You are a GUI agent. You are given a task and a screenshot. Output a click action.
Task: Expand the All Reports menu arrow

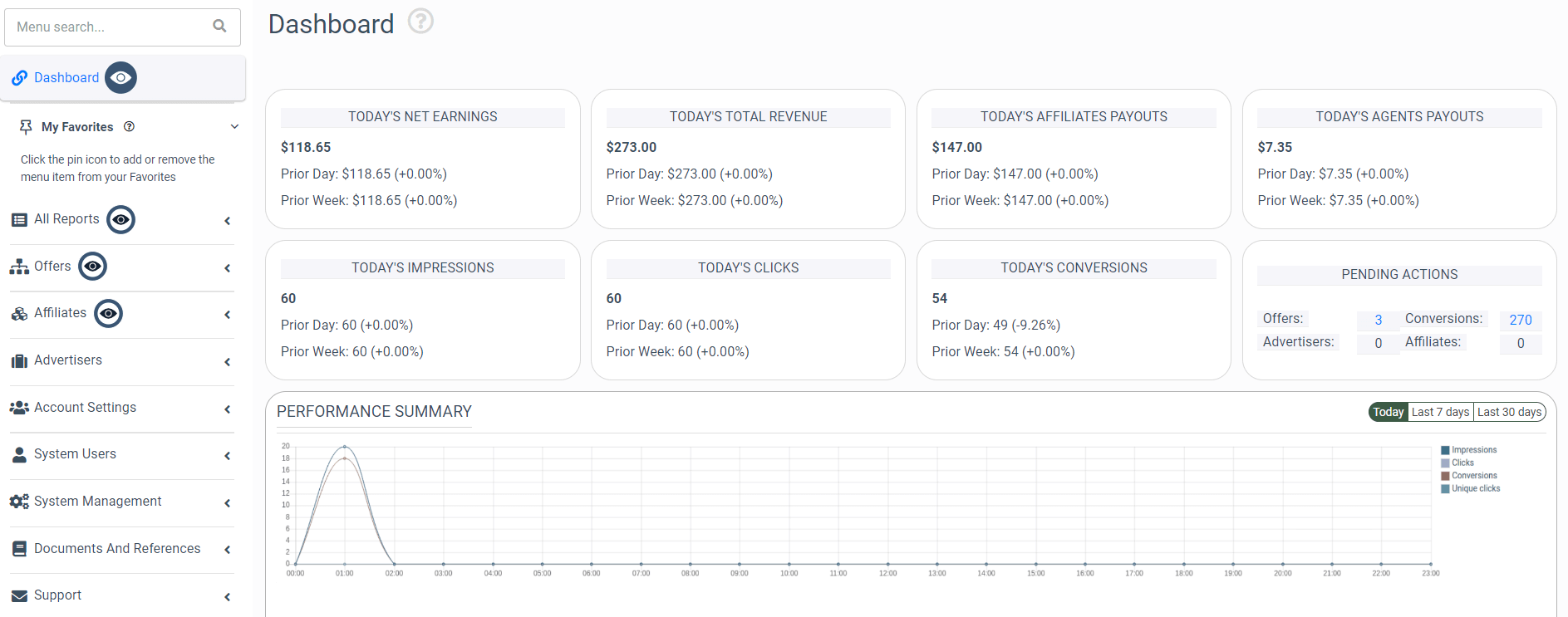[228, 221]
